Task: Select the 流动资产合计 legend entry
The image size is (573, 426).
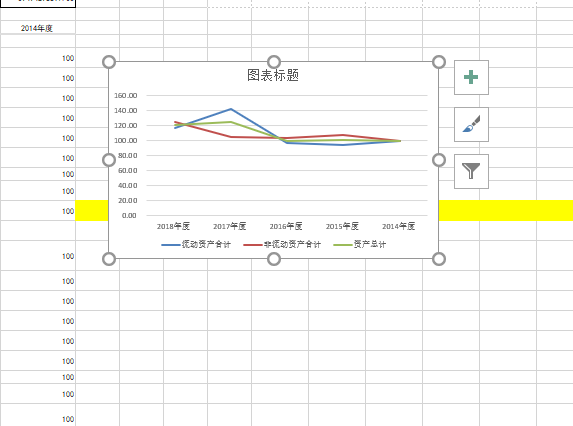Action: tap(196, 244)
